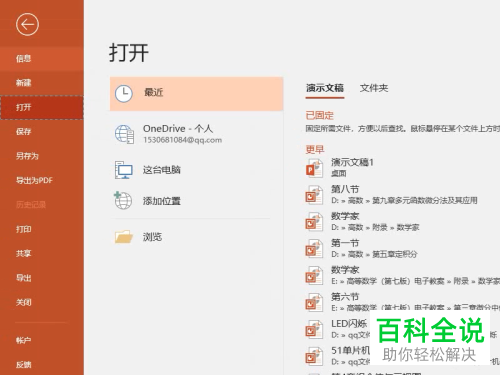Click the 浏览 label
The width and height of the screenshot is (500, 375).
(x=152, y=237)
